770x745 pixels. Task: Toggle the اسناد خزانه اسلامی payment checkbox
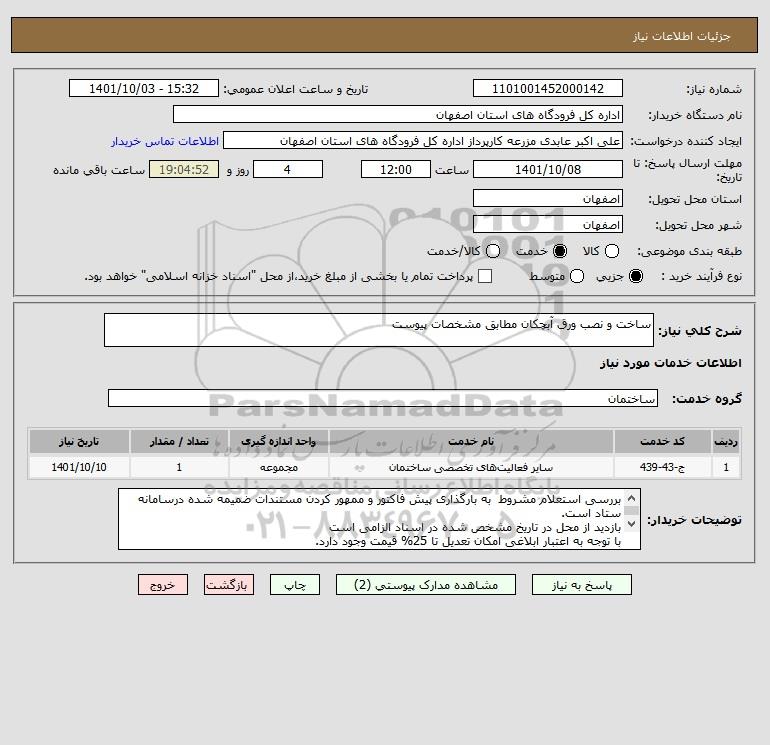485,276
